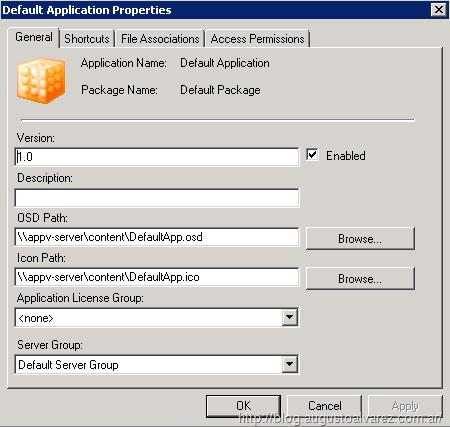Click the Icon Path text box
This screenshot has height=427, width=450.
coord(157,277)
